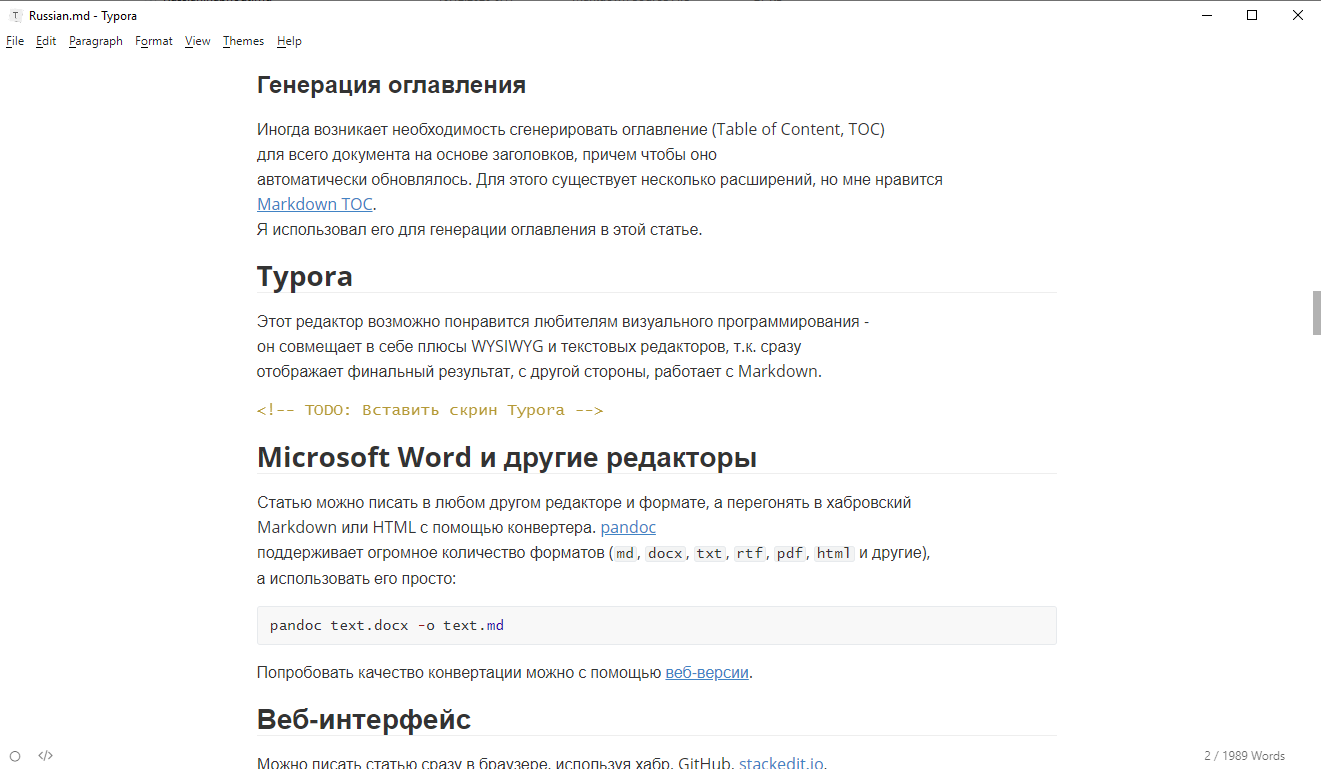
Task: Click the Typora app icon in title bar
Action: (x=15, y=16)
